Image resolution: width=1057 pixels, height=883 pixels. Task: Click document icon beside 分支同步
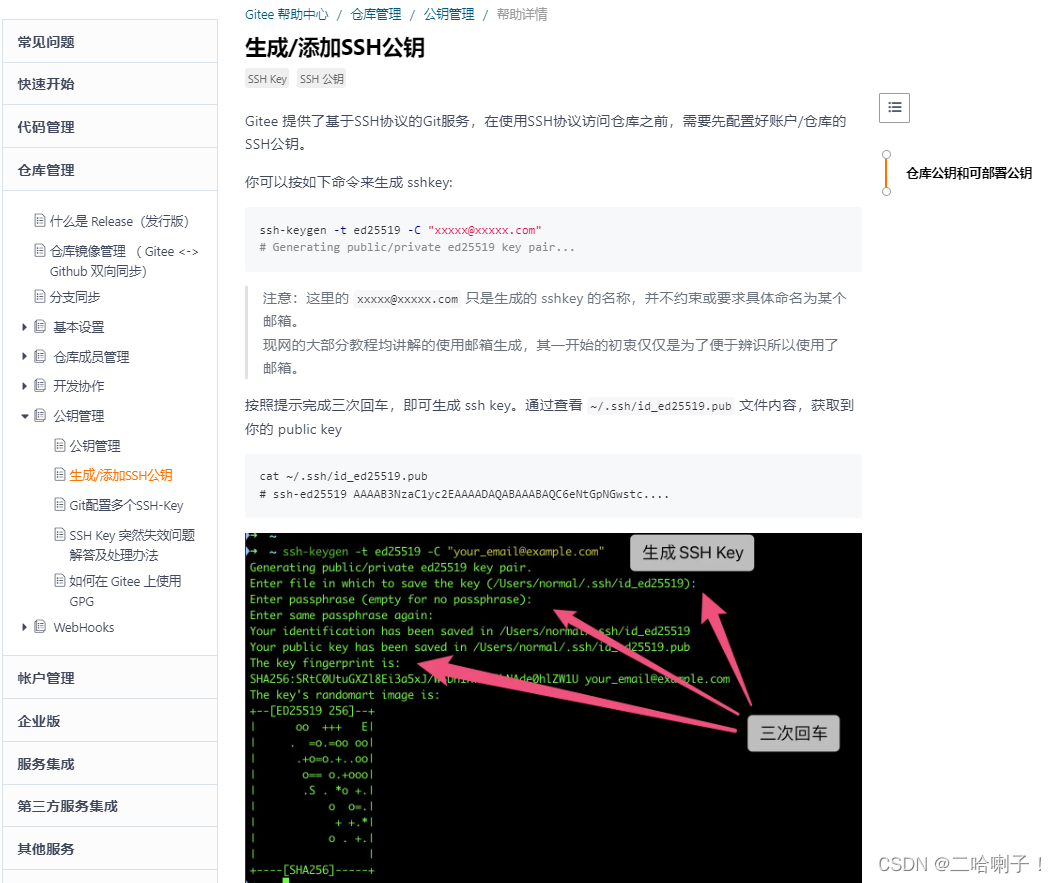point(40,296)
